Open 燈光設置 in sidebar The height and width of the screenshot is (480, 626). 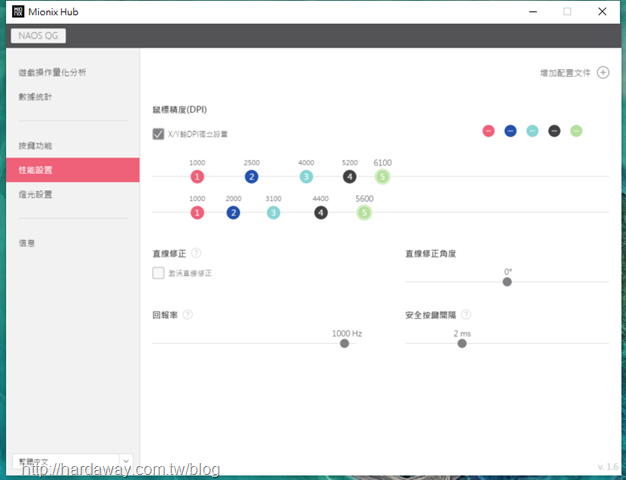pos(35,194)
